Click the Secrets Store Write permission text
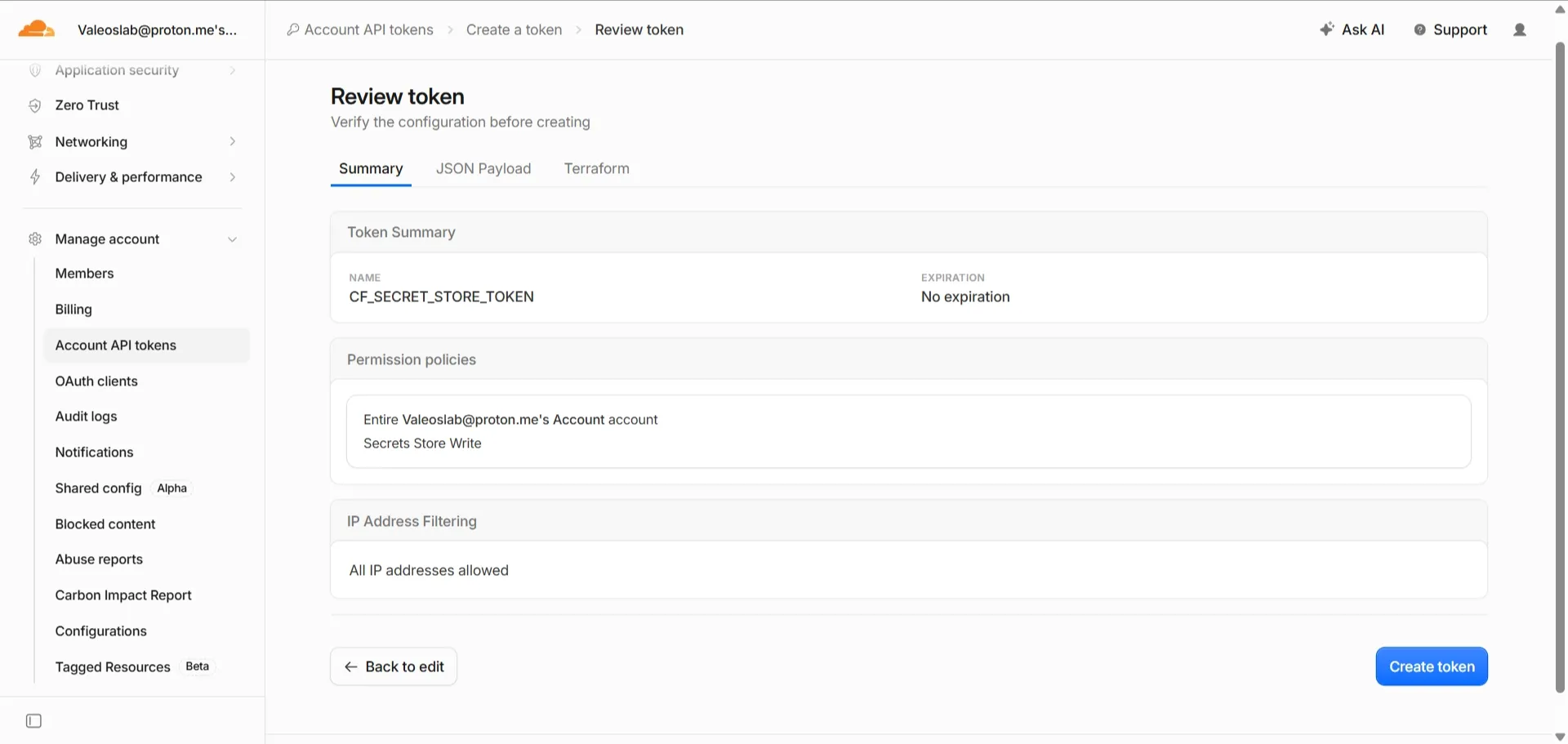Viewport: 1568px width, 744px height. (x=422, y=443)
